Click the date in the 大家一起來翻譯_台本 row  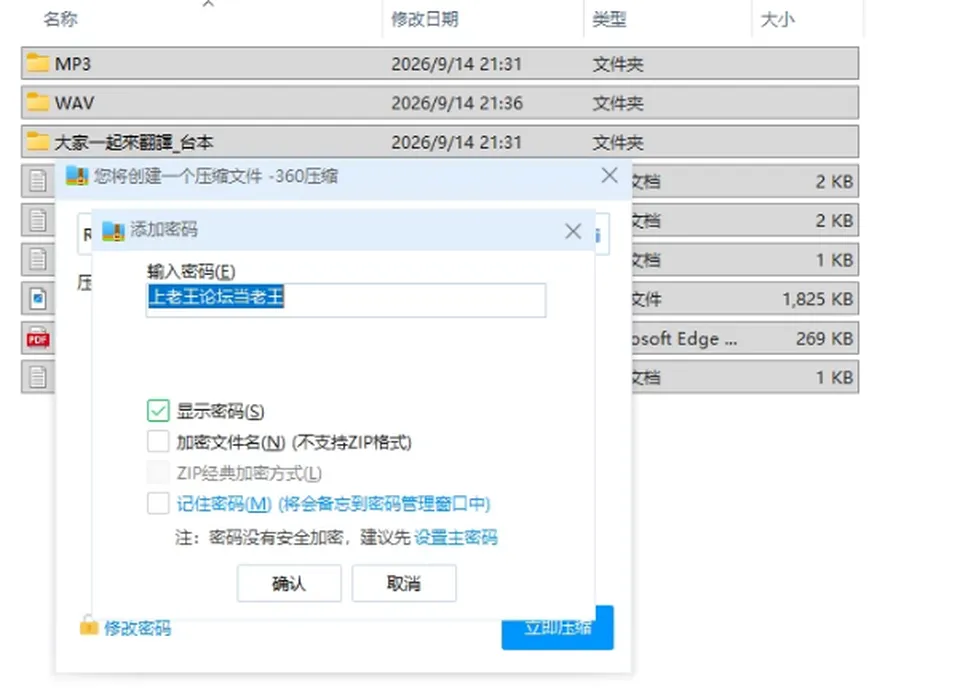[x=456, y=142]
